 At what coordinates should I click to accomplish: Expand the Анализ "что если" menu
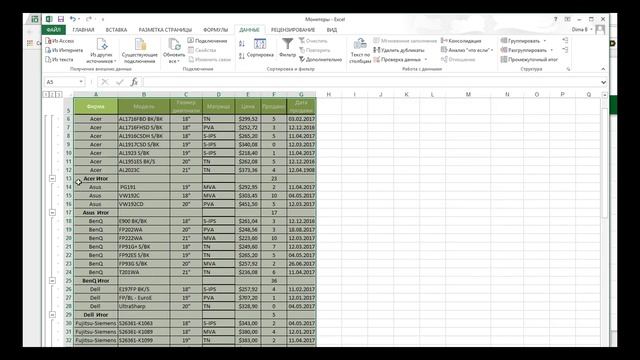(x=467, y=50)
